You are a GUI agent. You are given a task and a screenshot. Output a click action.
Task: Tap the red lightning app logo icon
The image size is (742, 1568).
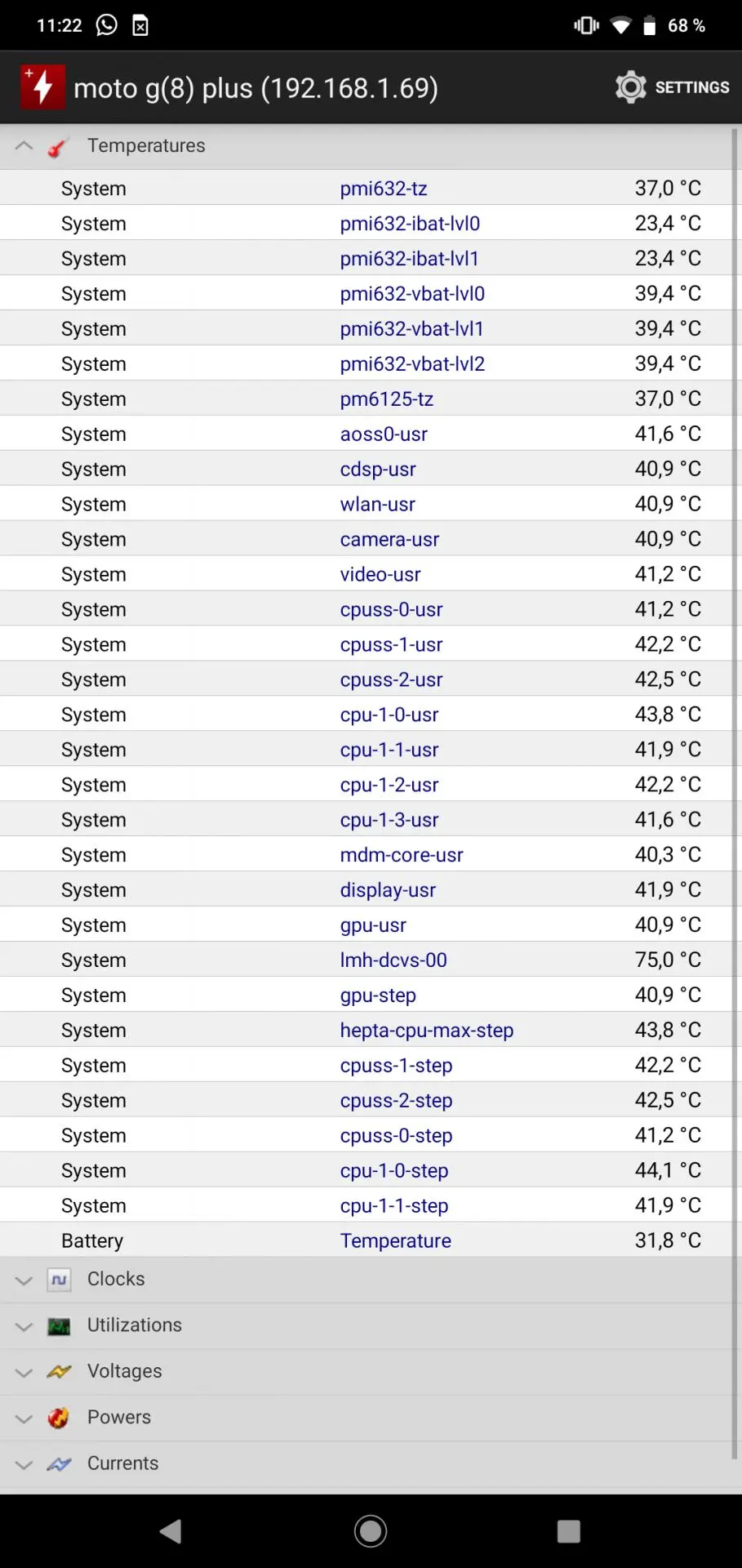coord(42,87)
